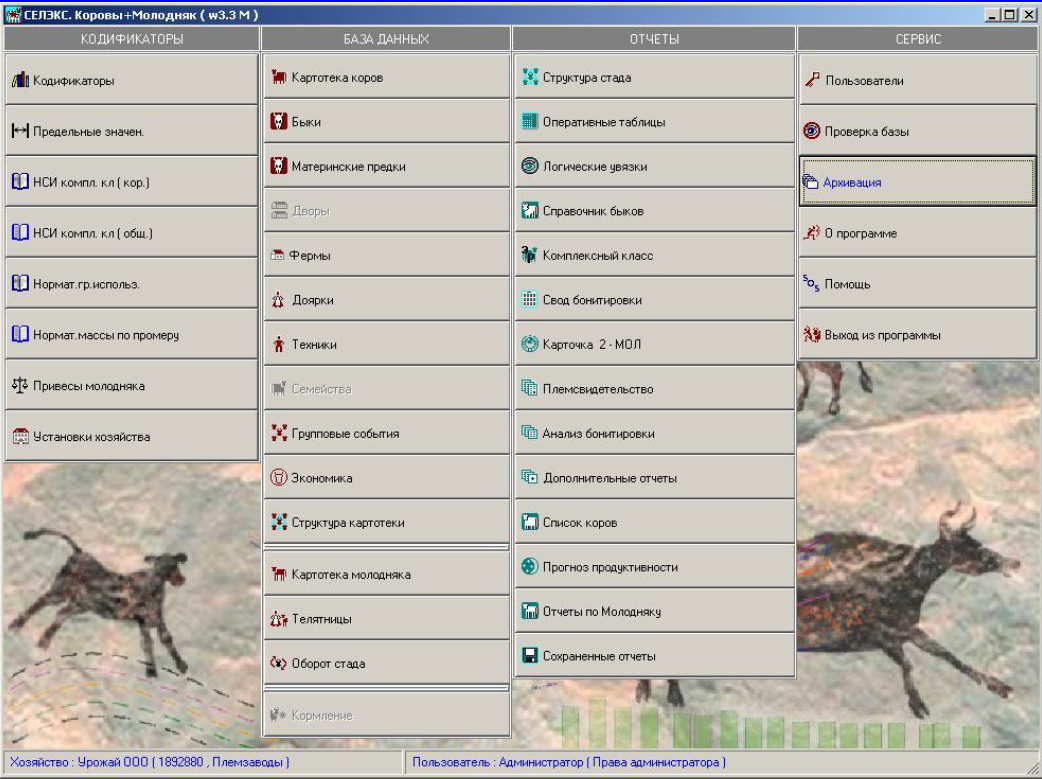Click the double-arrow icon of Предельные значен.
The height and width of the screenshot is (779, 1042).
point(21,131)
